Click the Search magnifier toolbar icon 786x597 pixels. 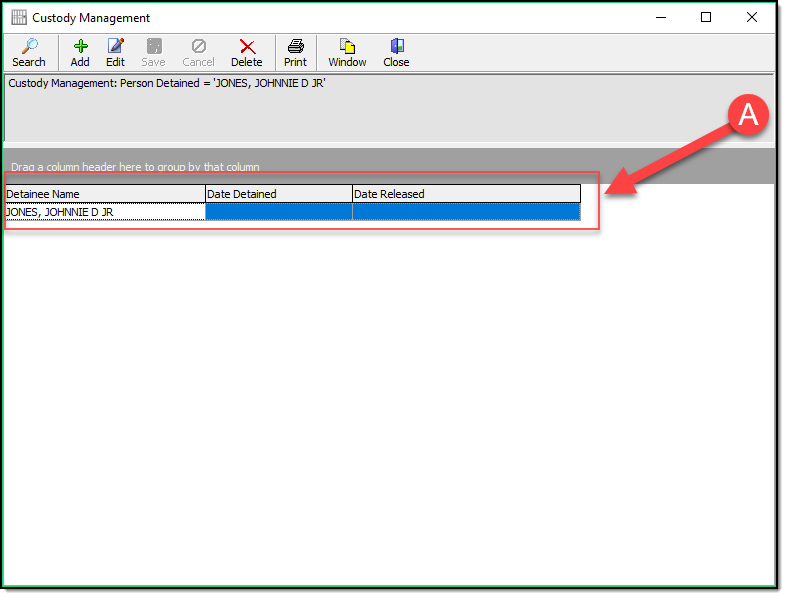pos(29,47)
